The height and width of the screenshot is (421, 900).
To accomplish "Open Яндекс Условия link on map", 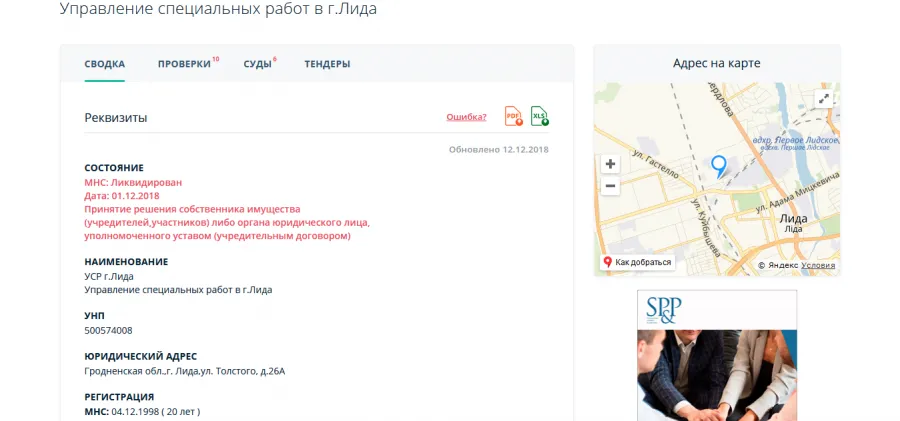I will (818, 265).
